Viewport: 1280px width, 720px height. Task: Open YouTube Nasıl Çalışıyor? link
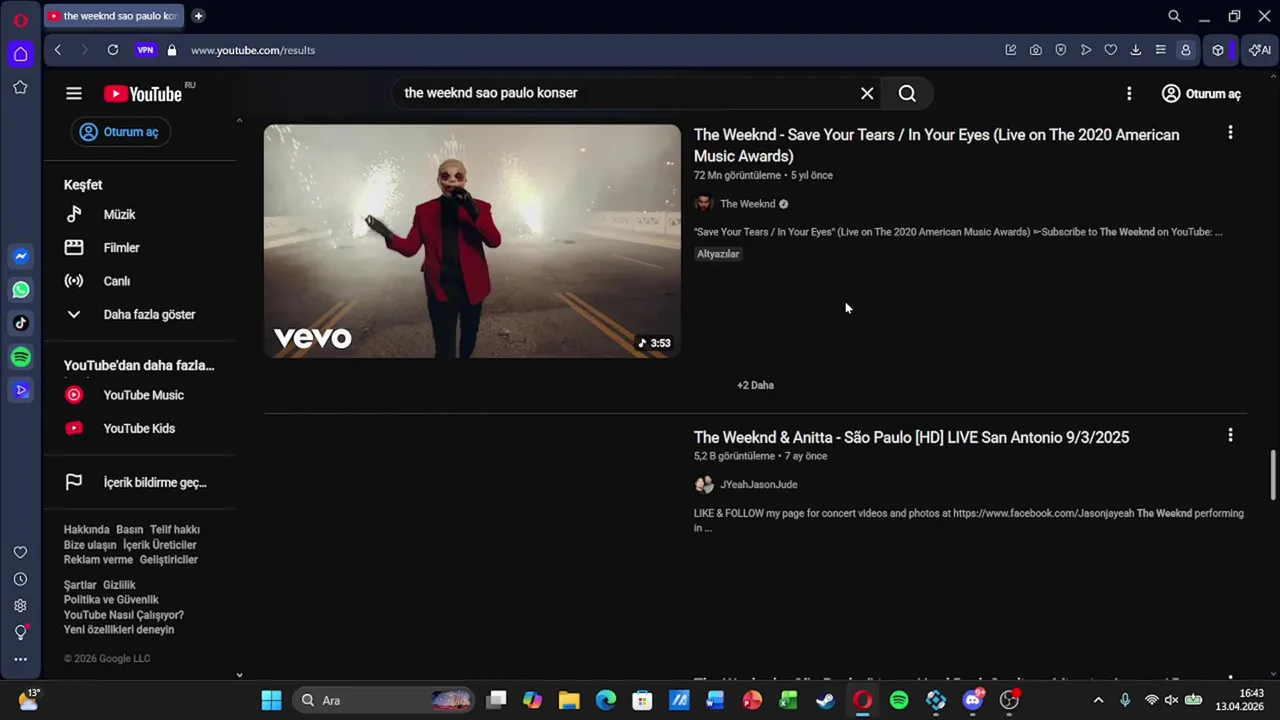coord(124,615)
